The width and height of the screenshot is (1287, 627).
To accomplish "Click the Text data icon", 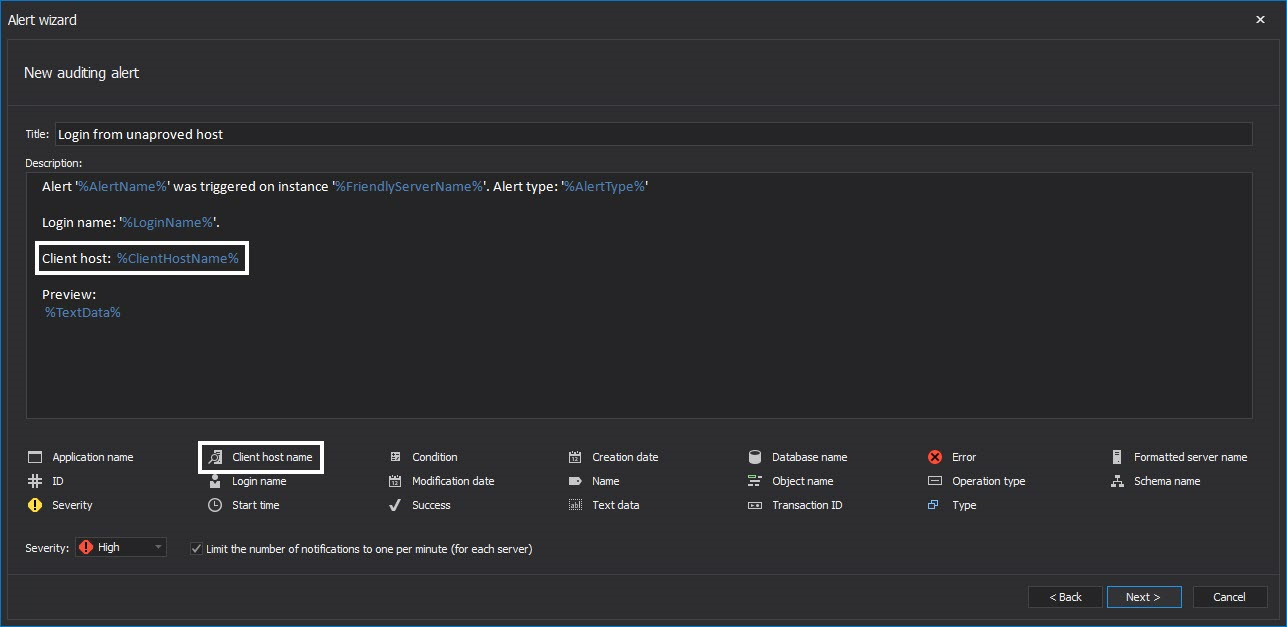I will (575, 505).
